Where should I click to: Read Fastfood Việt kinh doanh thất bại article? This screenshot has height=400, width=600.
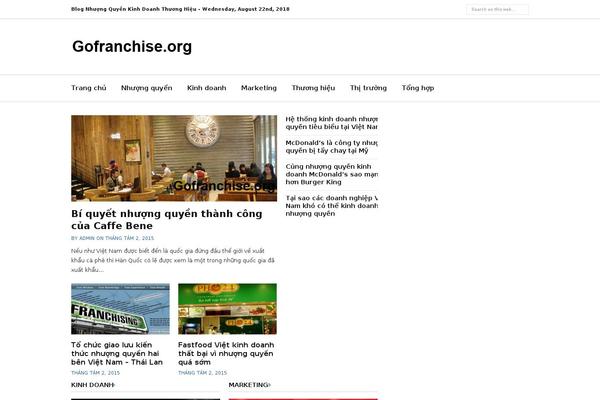tap(226, 353)
